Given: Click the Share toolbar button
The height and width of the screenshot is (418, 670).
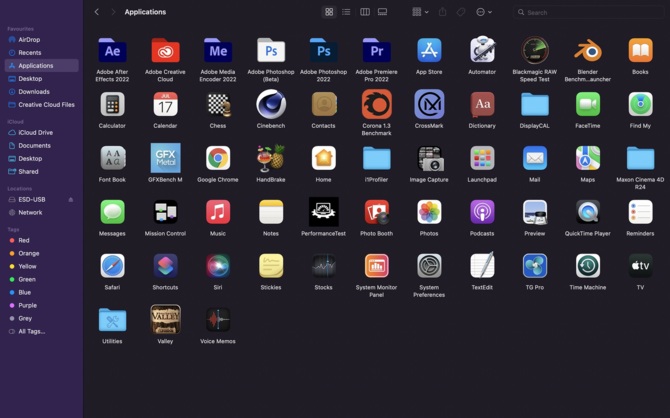Looking at the screenshot, I should [443, 12].
